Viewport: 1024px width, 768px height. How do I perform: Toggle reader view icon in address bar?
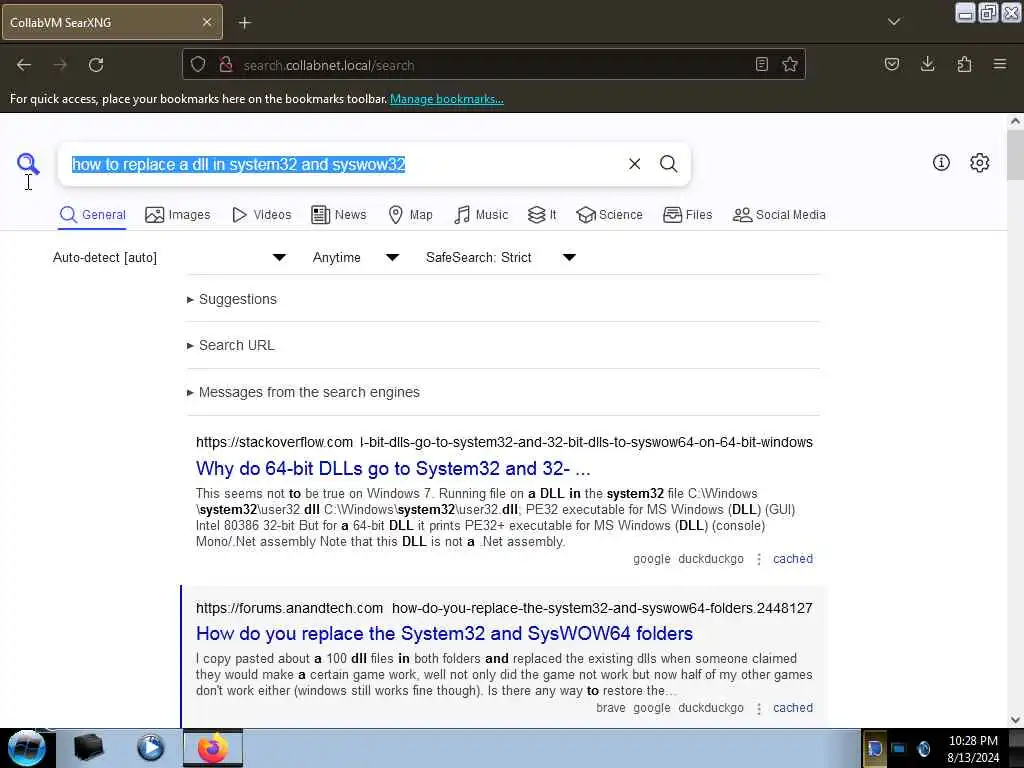tap(761, 65)
